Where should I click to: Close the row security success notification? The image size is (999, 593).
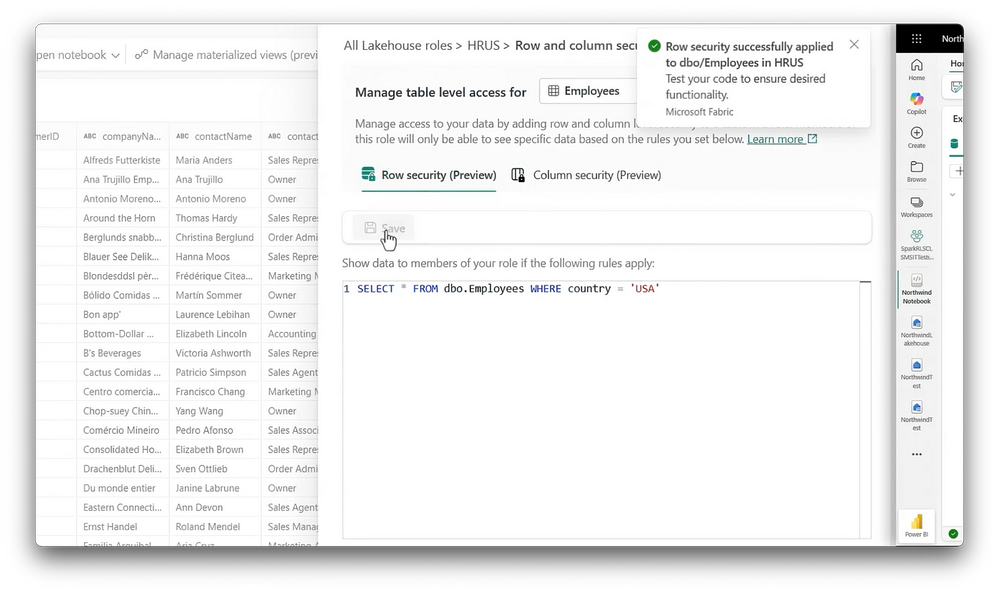click(x=854, y=45)
